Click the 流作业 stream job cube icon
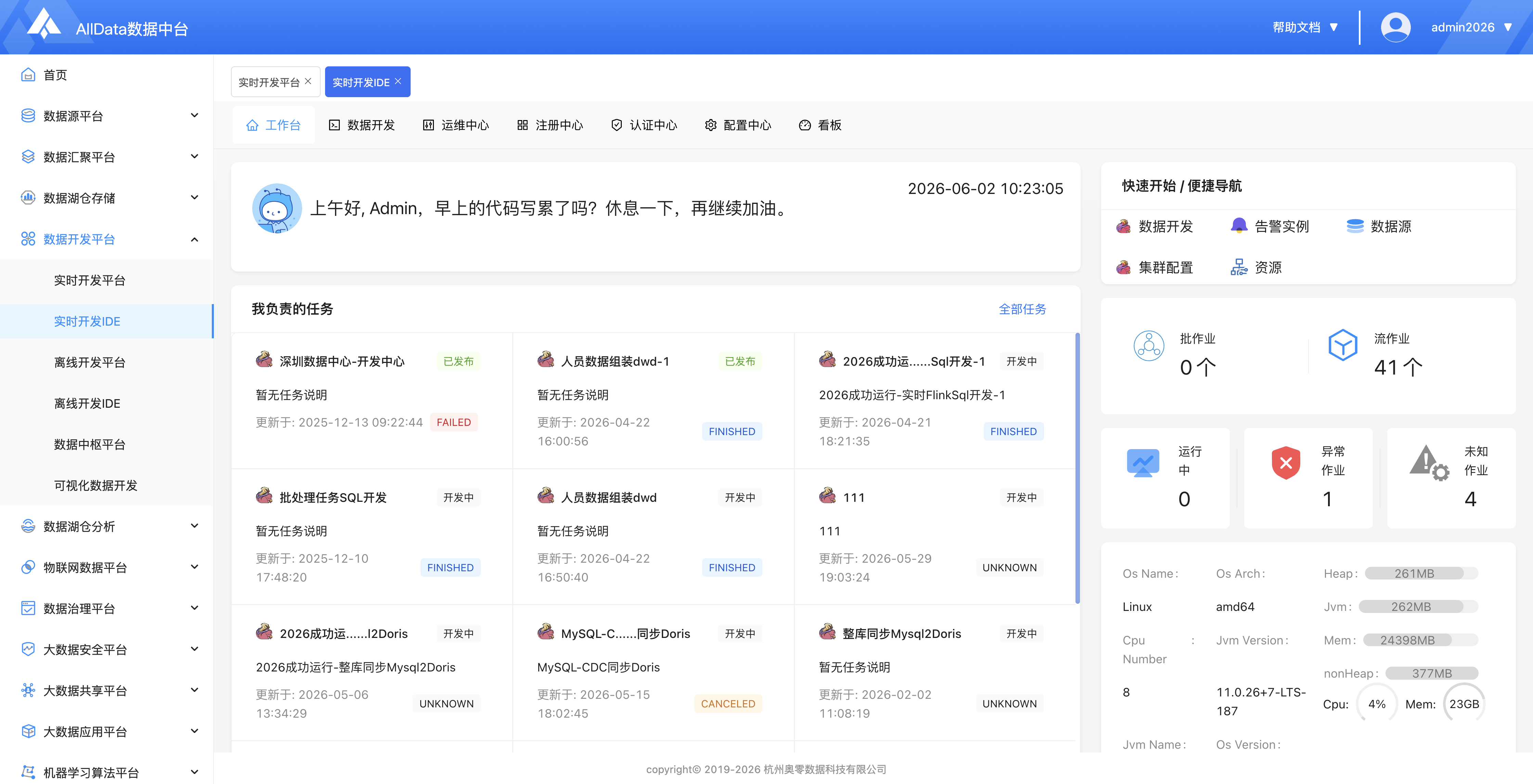 coord(1342,344)
